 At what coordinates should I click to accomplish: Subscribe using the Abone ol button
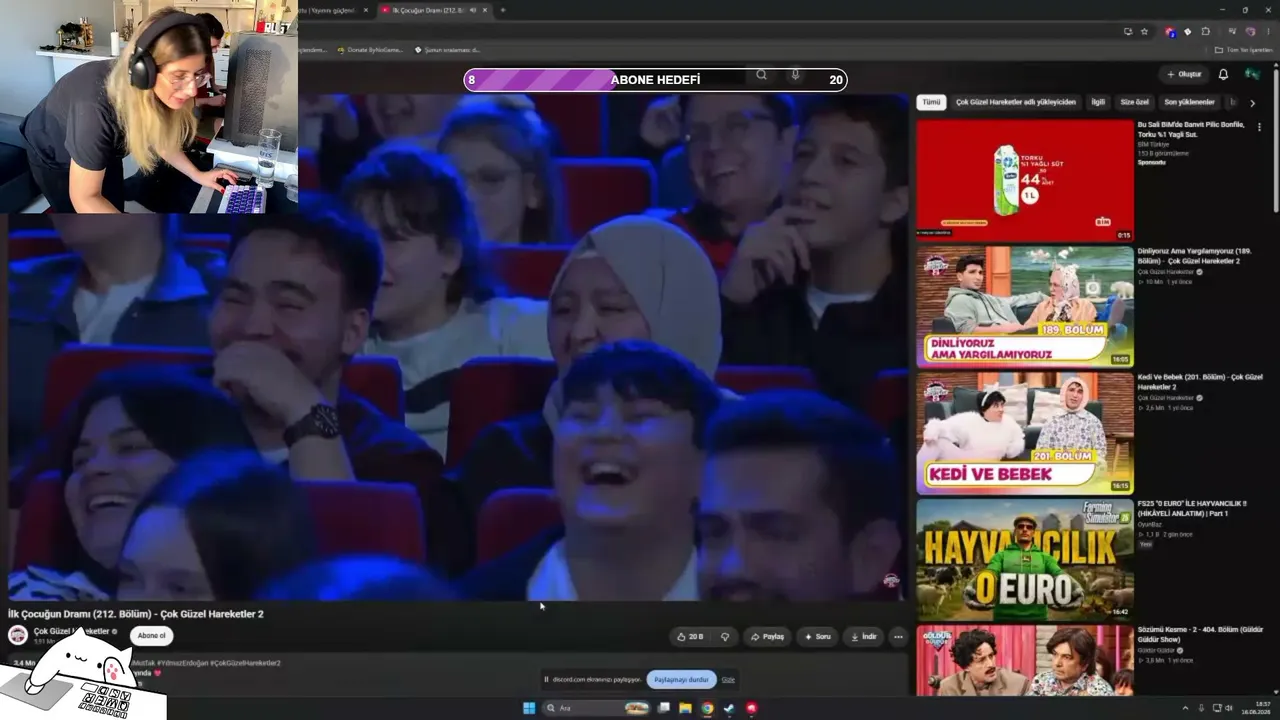(x=151, y=635)
